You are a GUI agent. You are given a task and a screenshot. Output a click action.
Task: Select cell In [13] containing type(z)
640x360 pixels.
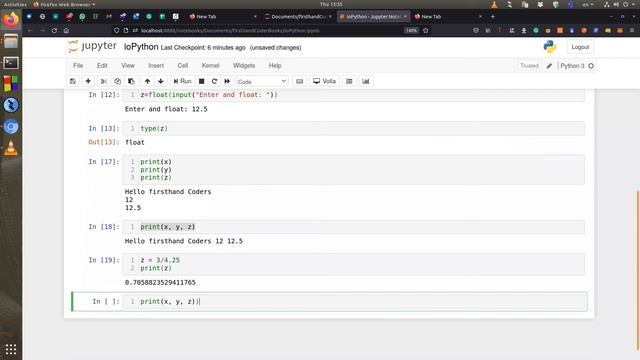[x=353, y=128]
